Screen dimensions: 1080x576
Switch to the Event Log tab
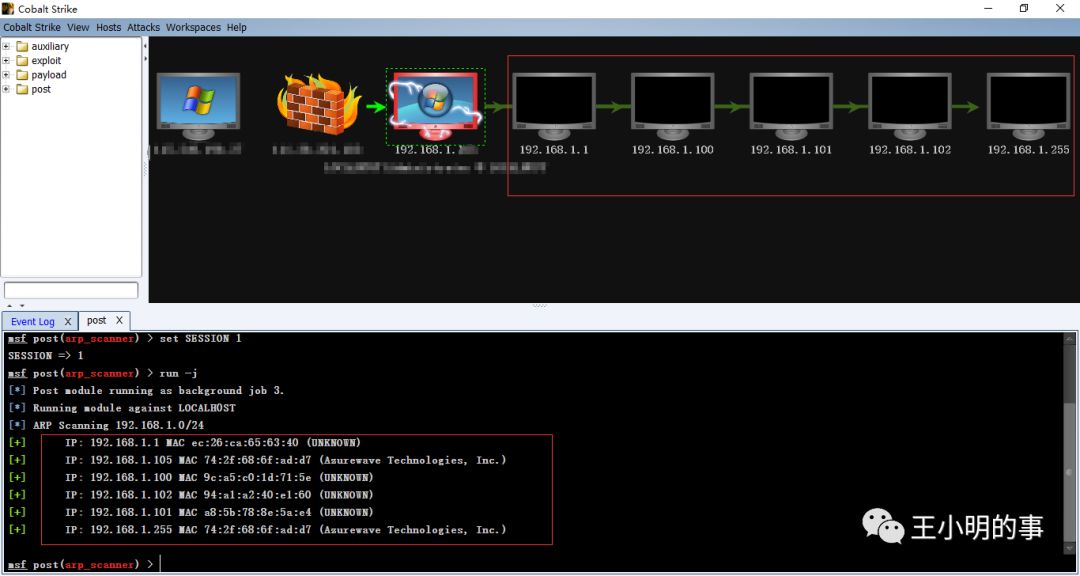point(32,322)
